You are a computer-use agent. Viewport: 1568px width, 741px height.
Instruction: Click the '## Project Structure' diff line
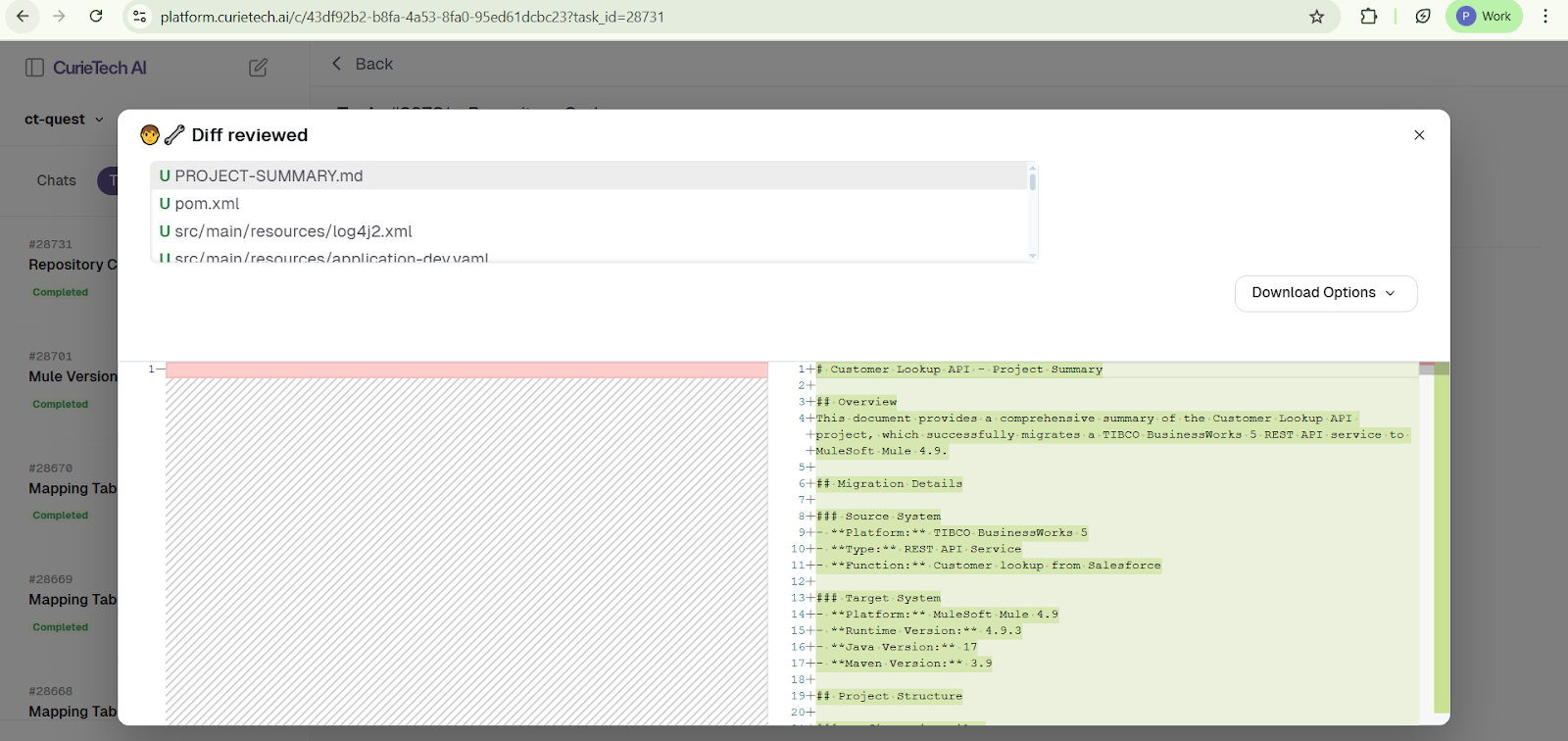tap(890, 697)
